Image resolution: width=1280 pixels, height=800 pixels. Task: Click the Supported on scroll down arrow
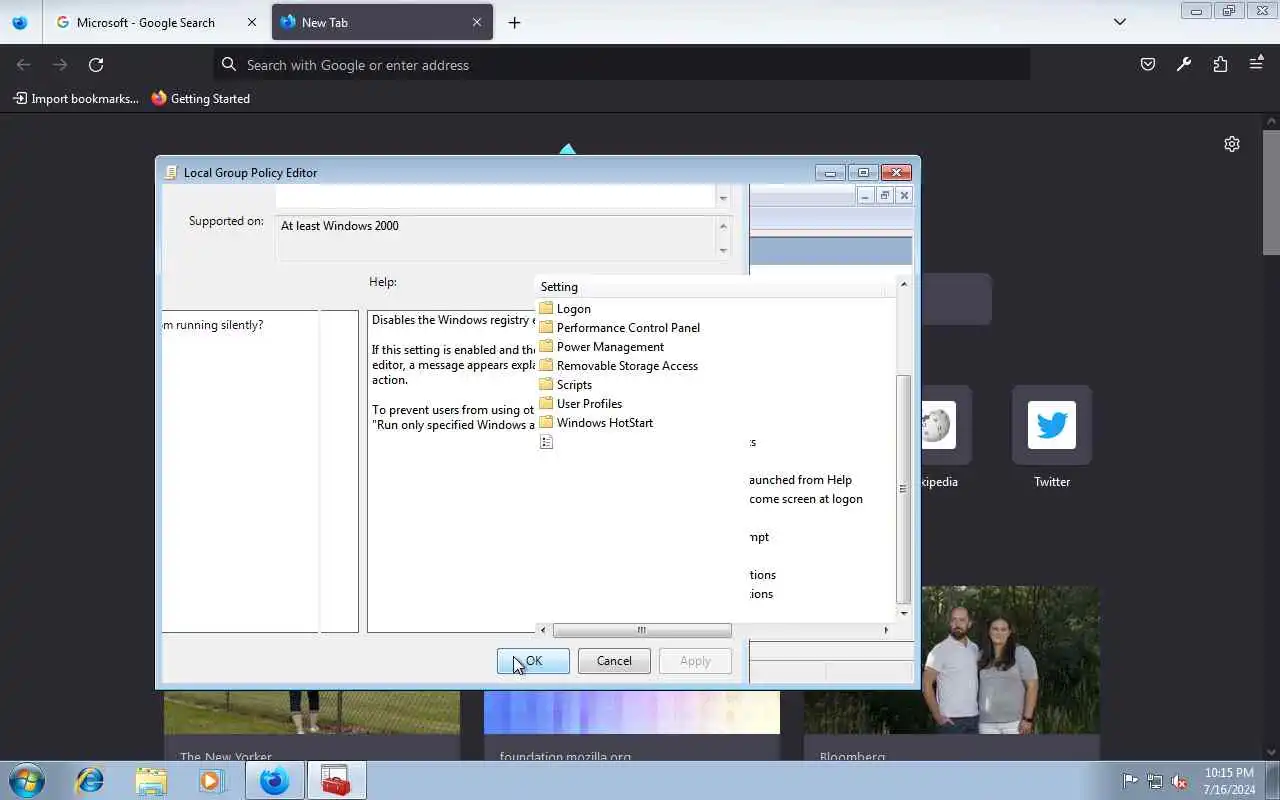tap(723, 250)
